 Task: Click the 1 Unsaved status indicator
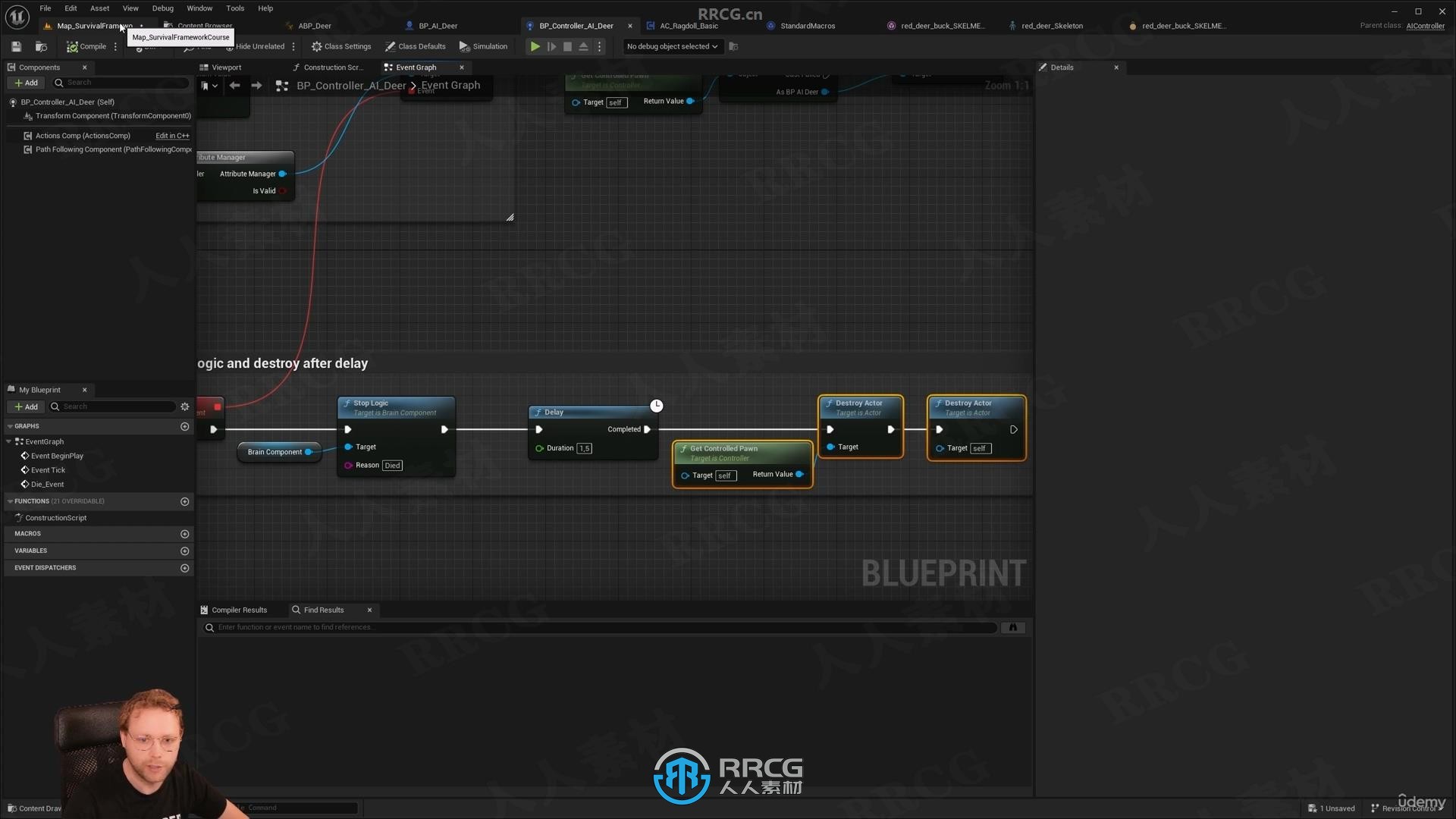[x=1332, y=808]
